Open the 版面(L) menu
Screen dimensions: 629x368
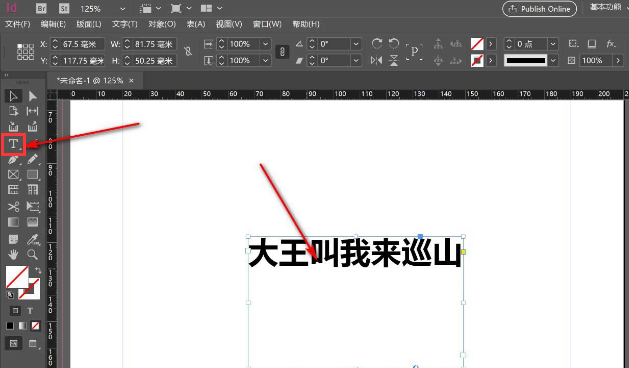(89, 24)
